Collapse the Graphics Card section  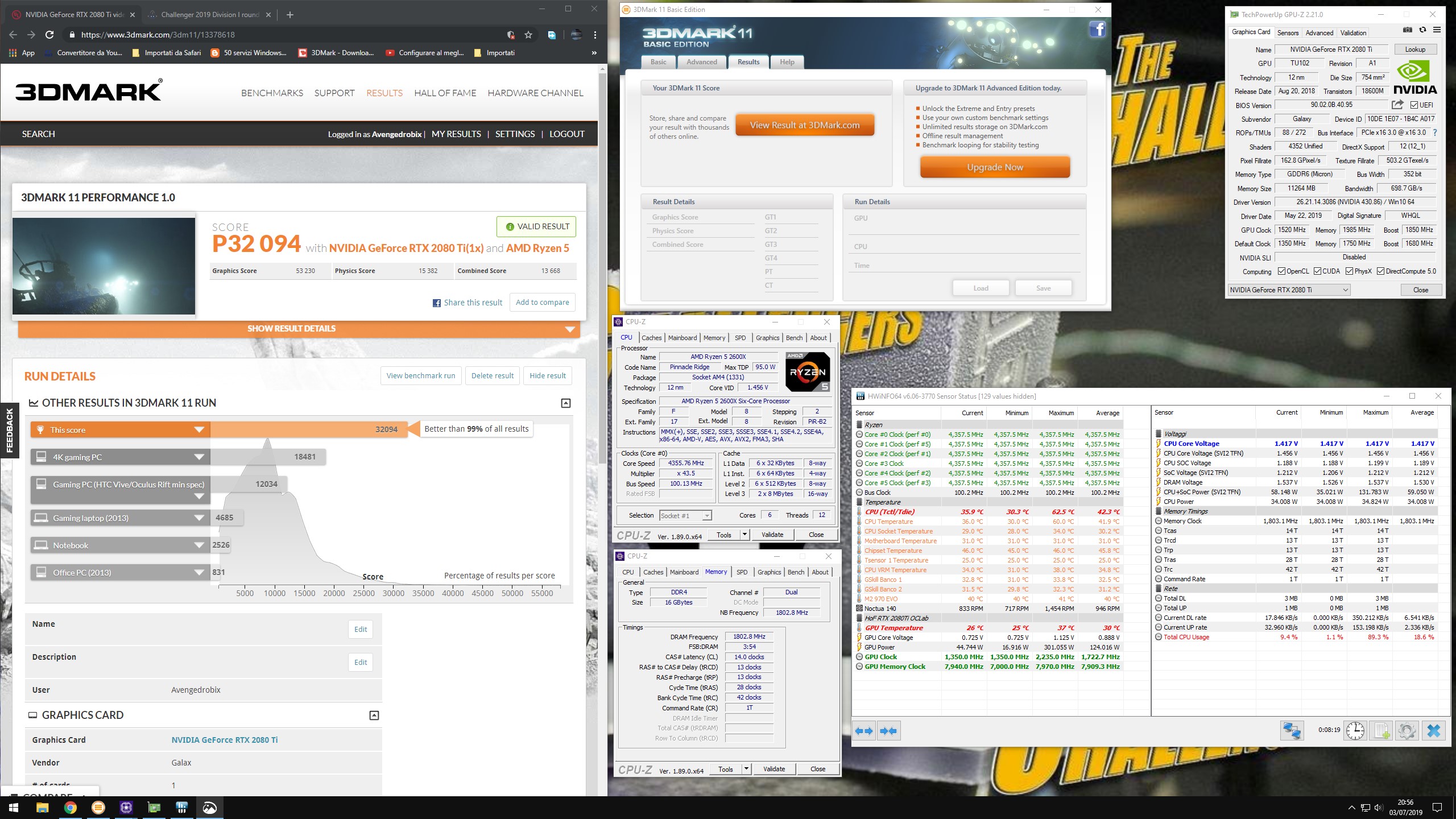pos(374,715)
